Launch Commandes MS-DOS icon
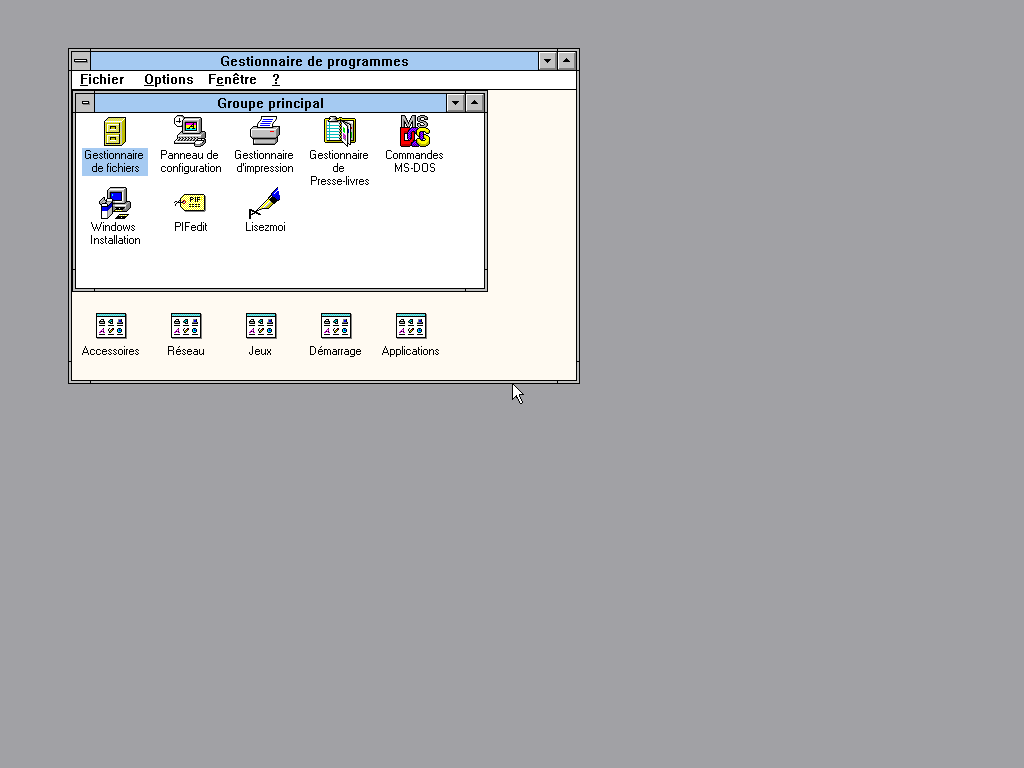Viewport: 1024px width, 768px height. click(x=414, y=132)
